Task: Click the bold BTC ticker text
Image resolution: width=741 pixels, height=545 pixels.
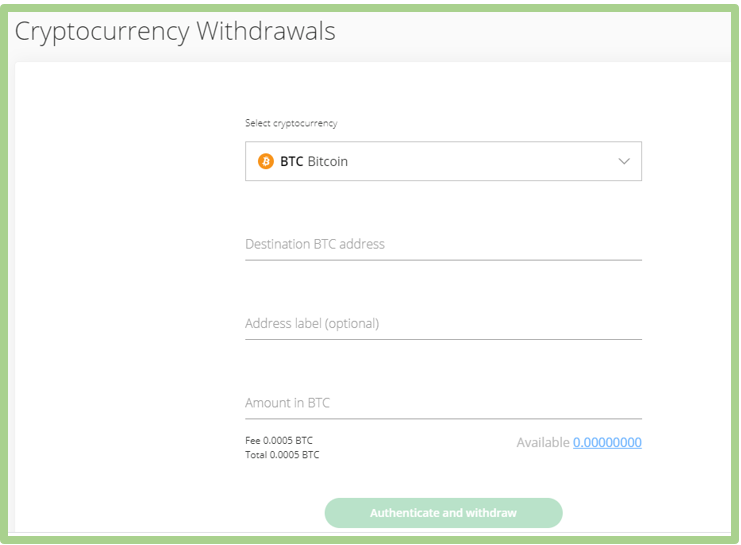Action: [292, 162]
